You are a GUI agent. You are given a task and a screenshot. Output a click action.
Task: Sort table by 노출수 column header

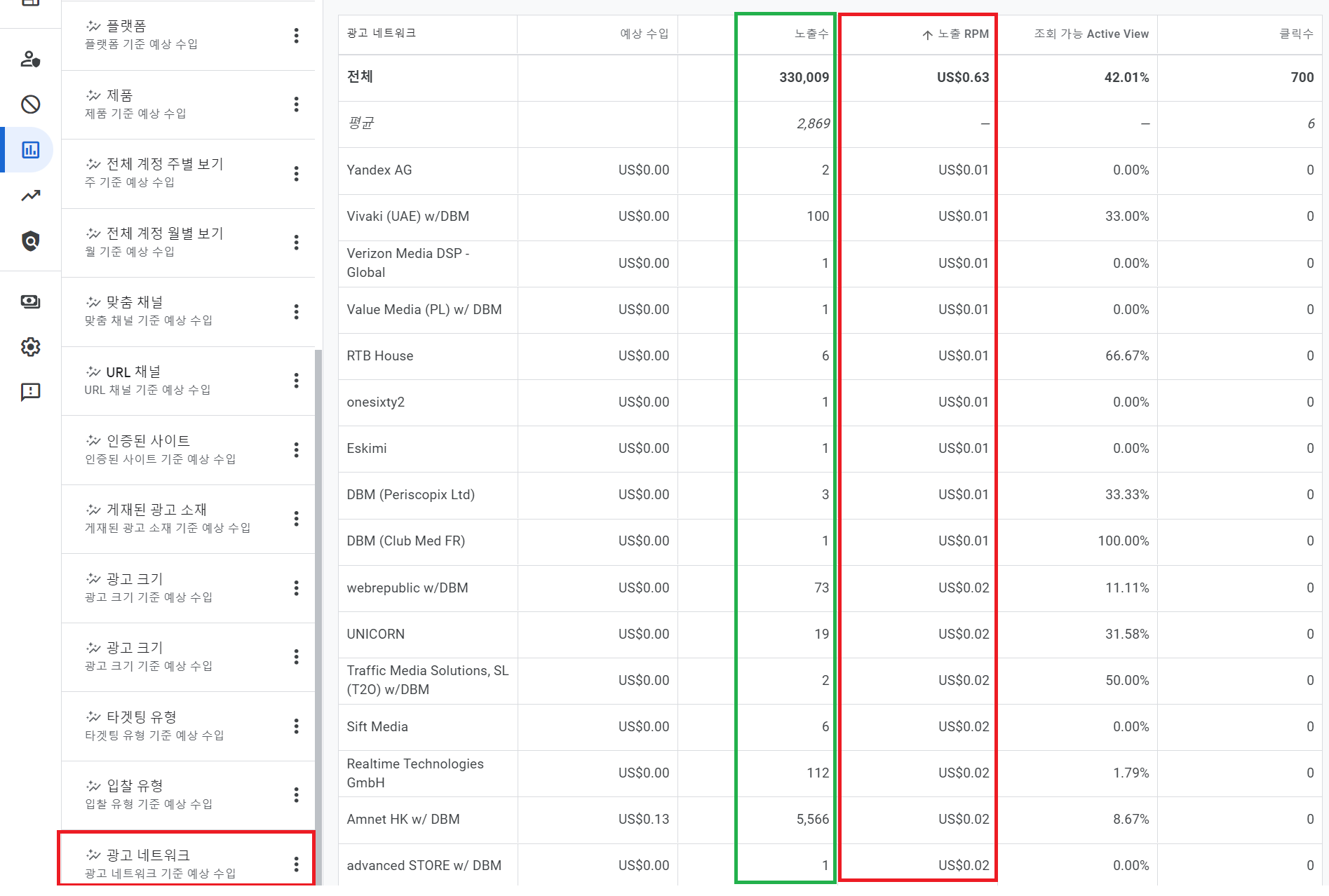tap(811, 34)
